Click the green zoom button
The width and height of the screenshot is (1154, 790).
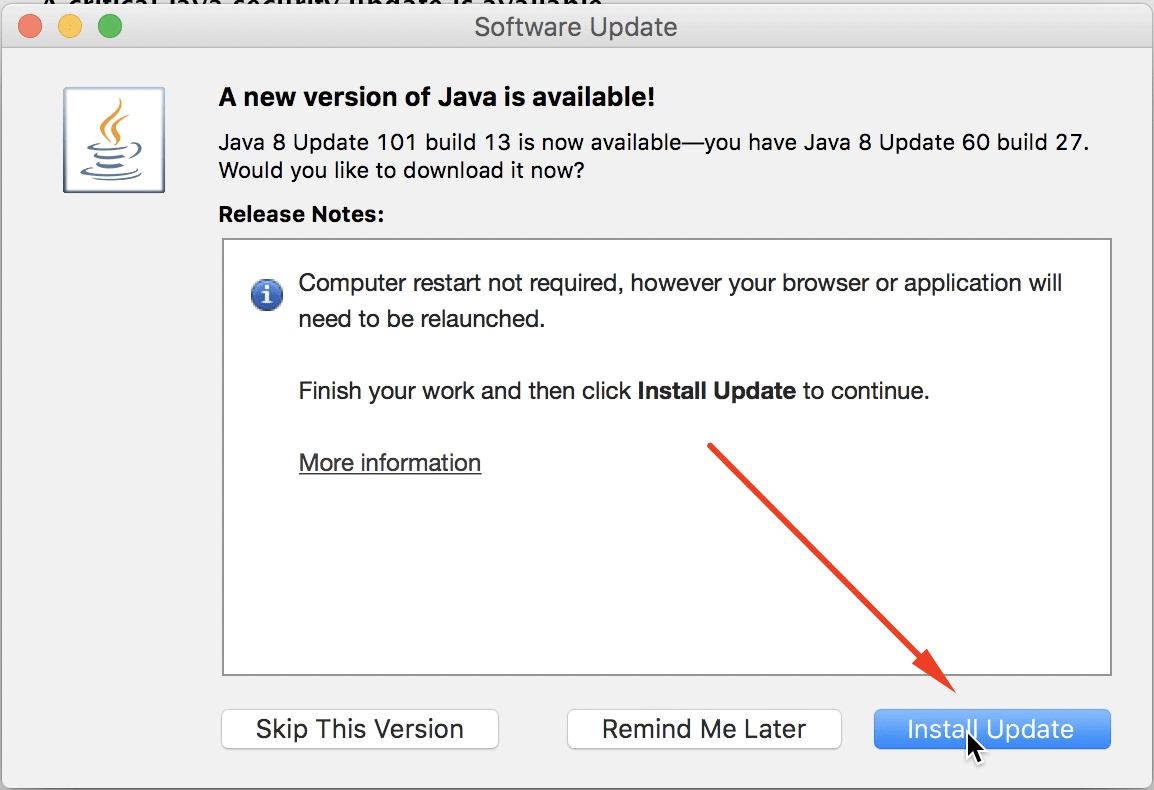tap(110, 26)
